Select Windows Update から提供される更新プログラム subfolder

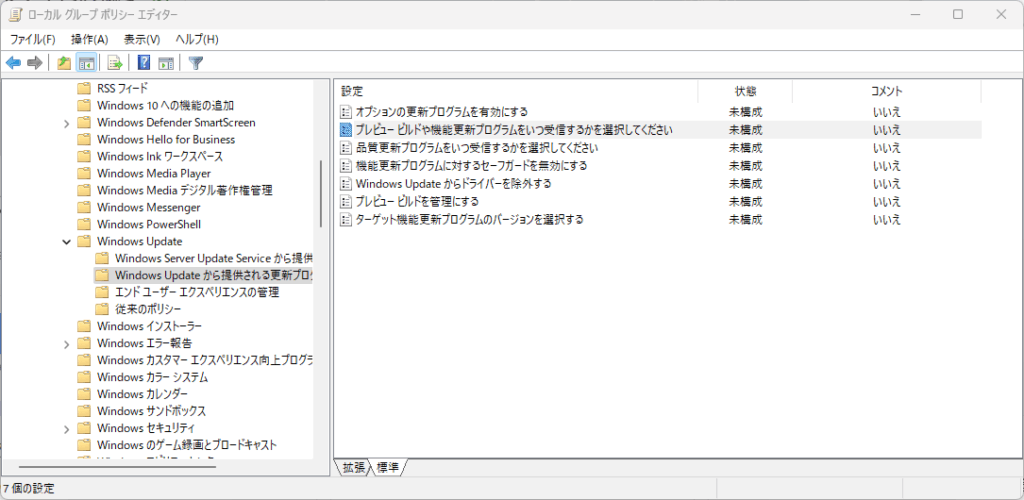213,275
